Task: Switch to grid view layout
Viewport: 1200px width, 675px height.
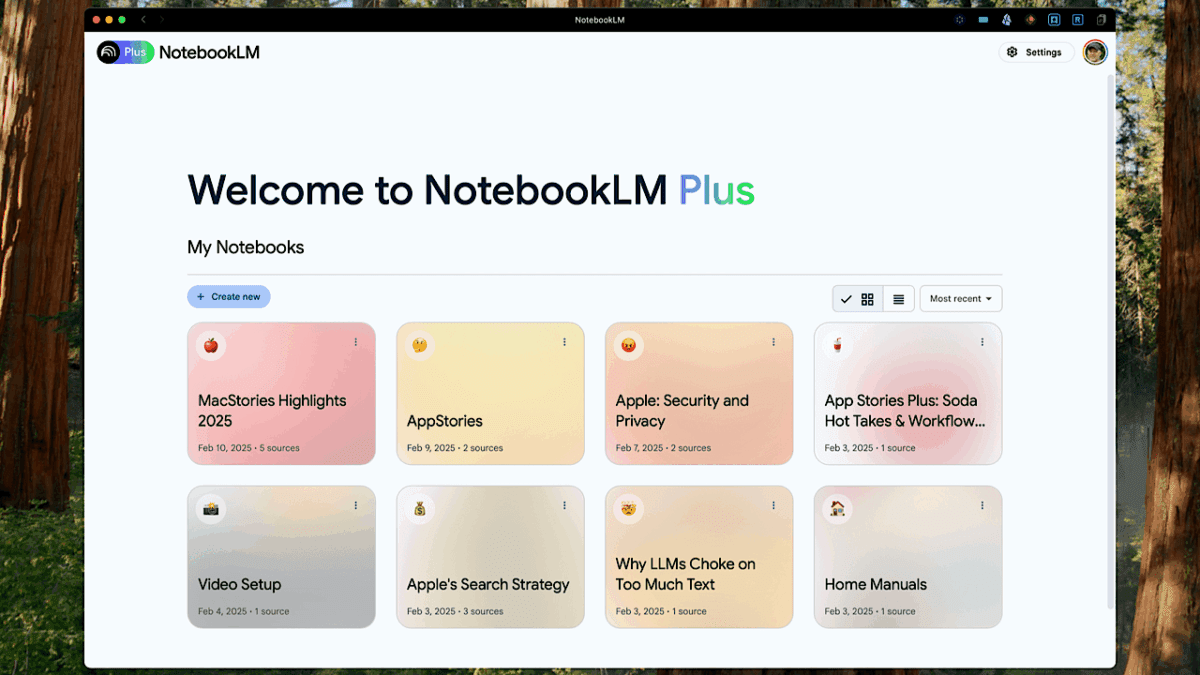Action: click(867, 299)
